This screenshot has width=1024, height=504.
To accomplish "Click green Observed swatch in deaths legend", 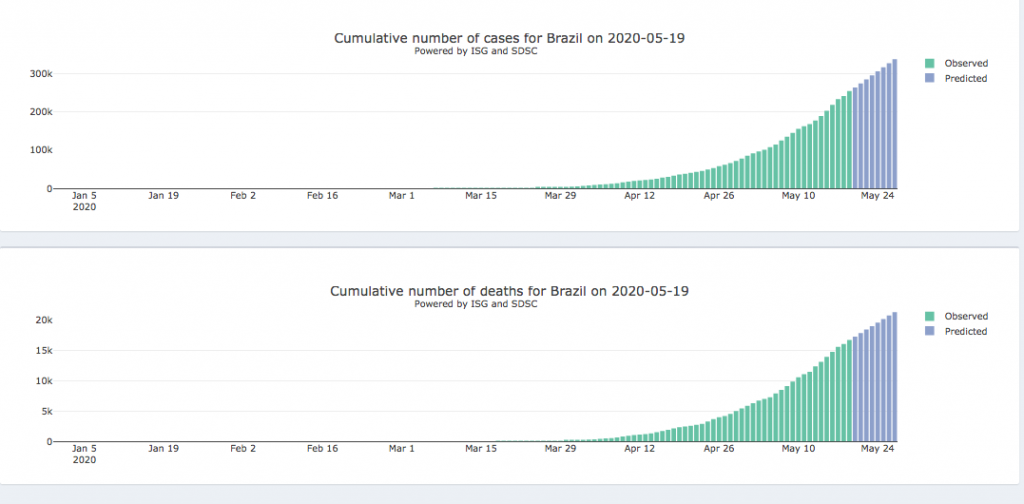I will pos(931,316).
